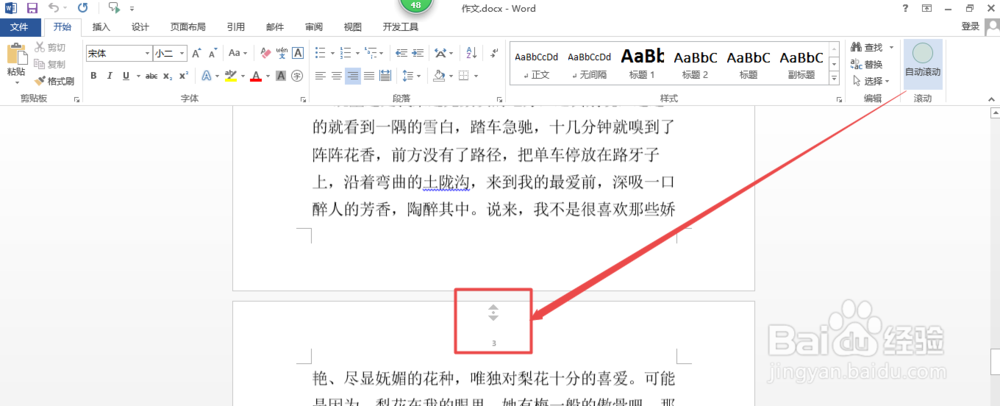Toggle character shading with the gray A icon
This screenshot has width=1000, height=406.
coord(281,76)
